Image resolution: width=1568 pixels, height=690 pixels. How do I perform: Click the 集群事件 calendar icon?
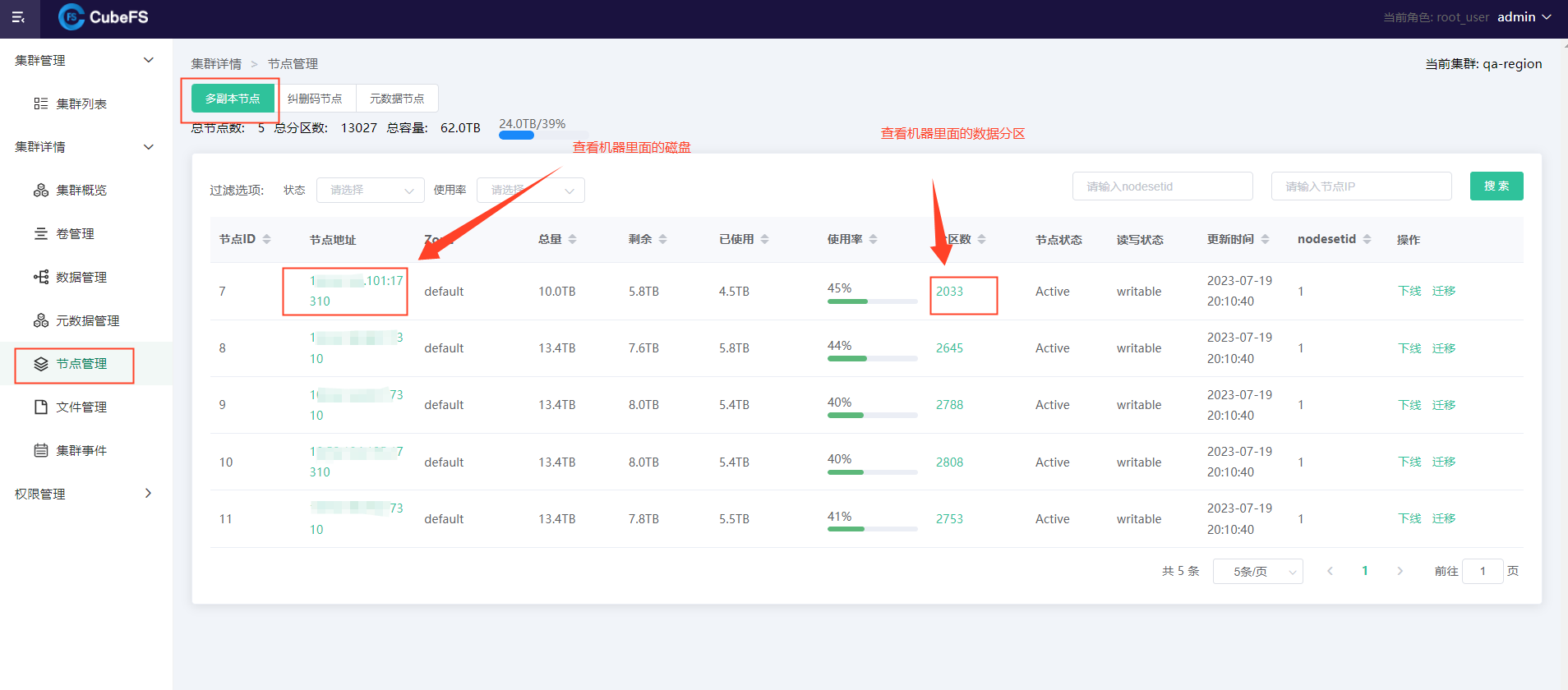pos(40,451)
